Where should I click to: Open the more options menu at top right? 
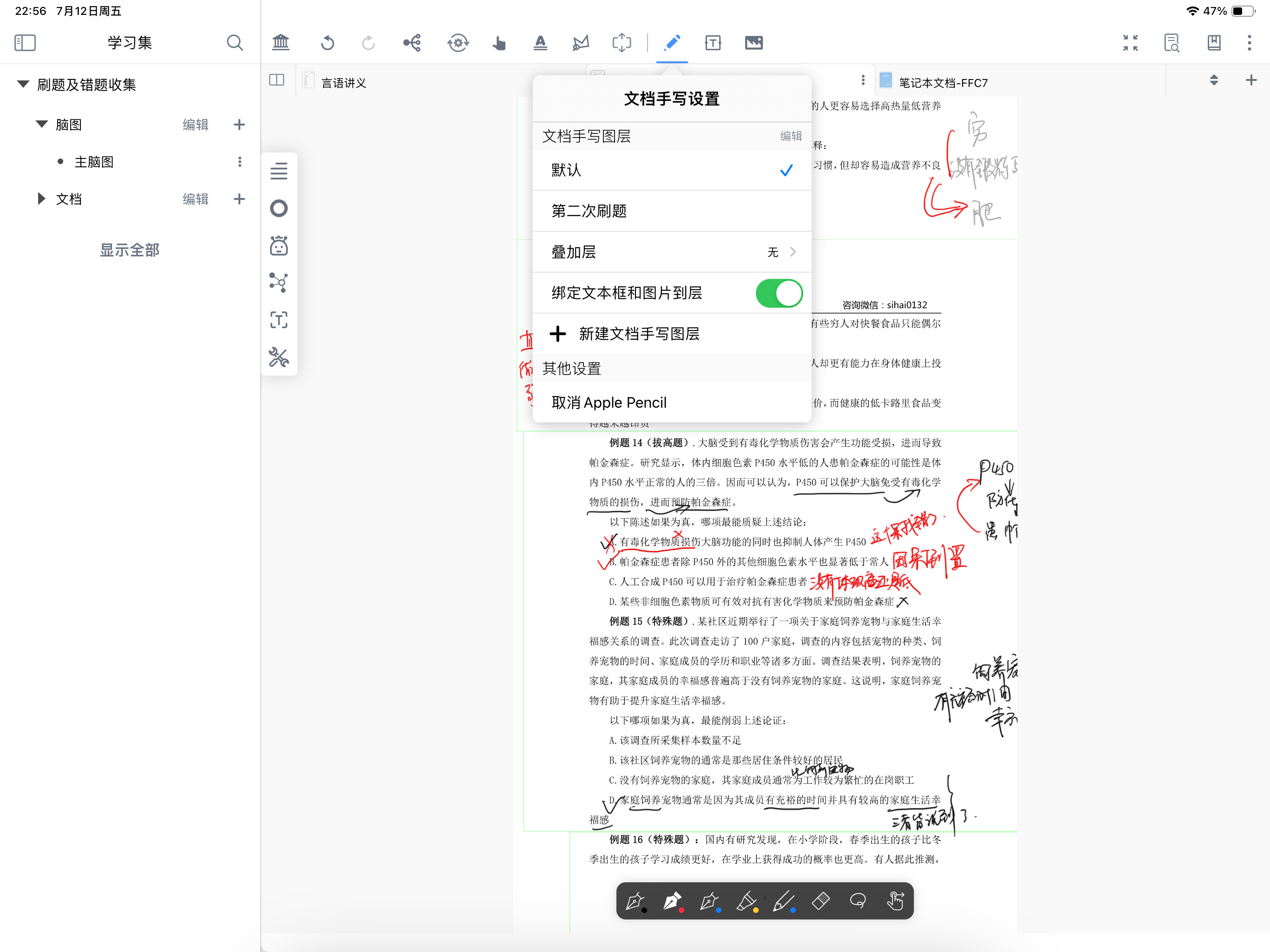click(1250, 42)
